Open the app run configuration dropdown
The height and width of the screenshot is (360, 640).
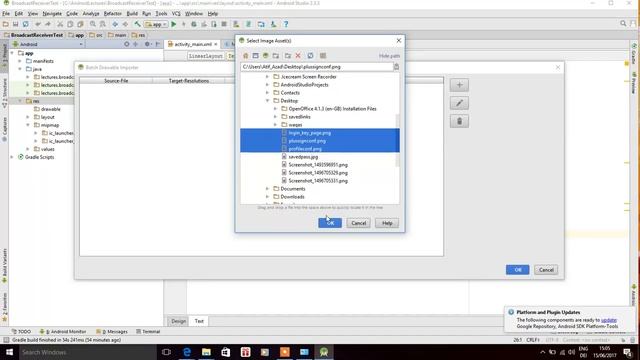click(x=156, y=24)
